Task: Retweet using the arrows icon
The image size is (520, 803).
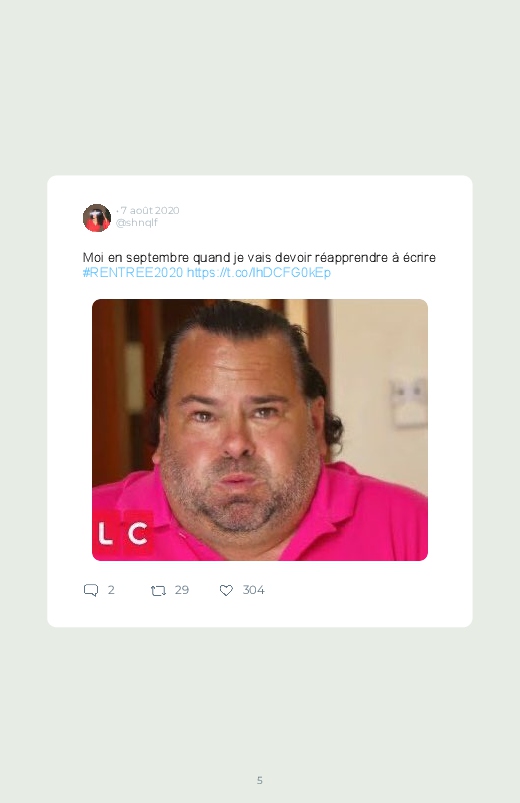Action: click(x=158, y=591)
